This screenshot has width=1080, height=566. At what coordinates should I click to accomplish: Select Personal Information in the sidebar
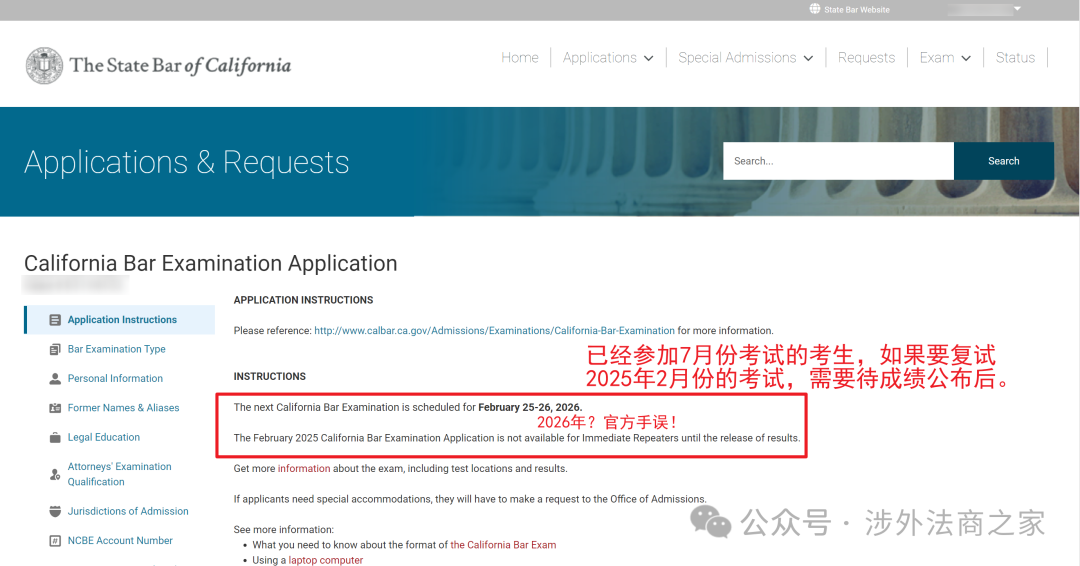(115, 378)
